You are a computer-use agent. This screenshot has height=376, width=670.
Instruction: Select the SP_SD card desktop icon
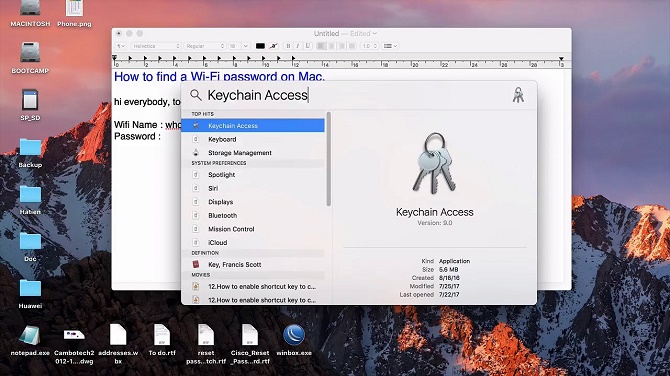30,105
